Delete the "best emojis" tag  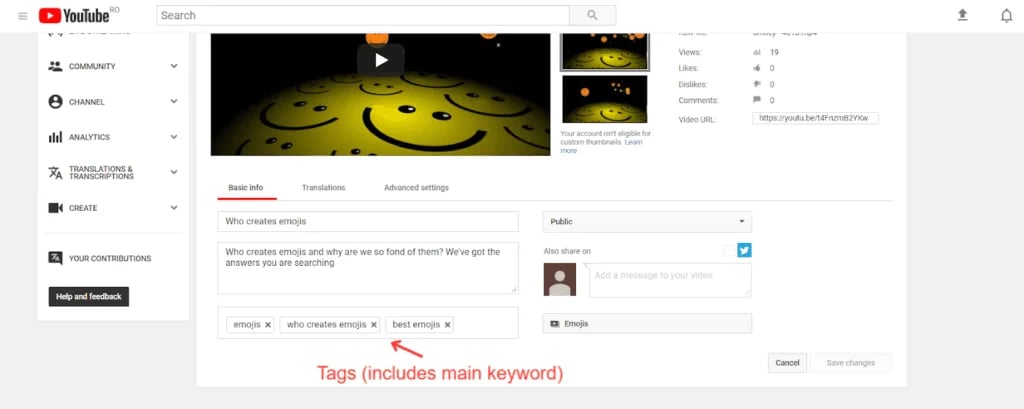pyautogui.click(x=447, y=325)
